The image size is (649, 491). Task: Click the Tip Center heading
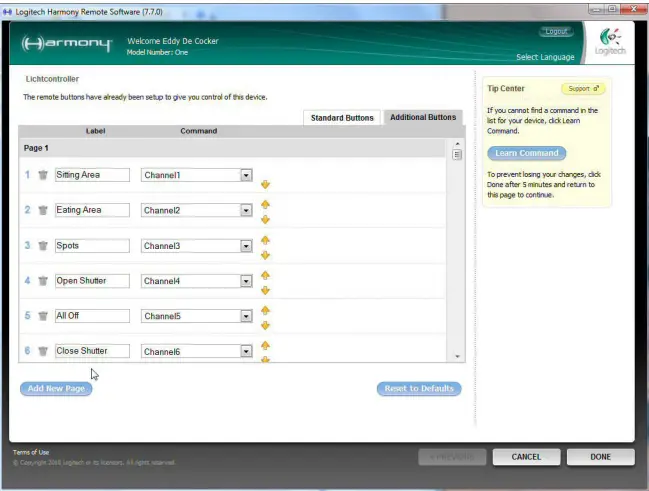505,88
